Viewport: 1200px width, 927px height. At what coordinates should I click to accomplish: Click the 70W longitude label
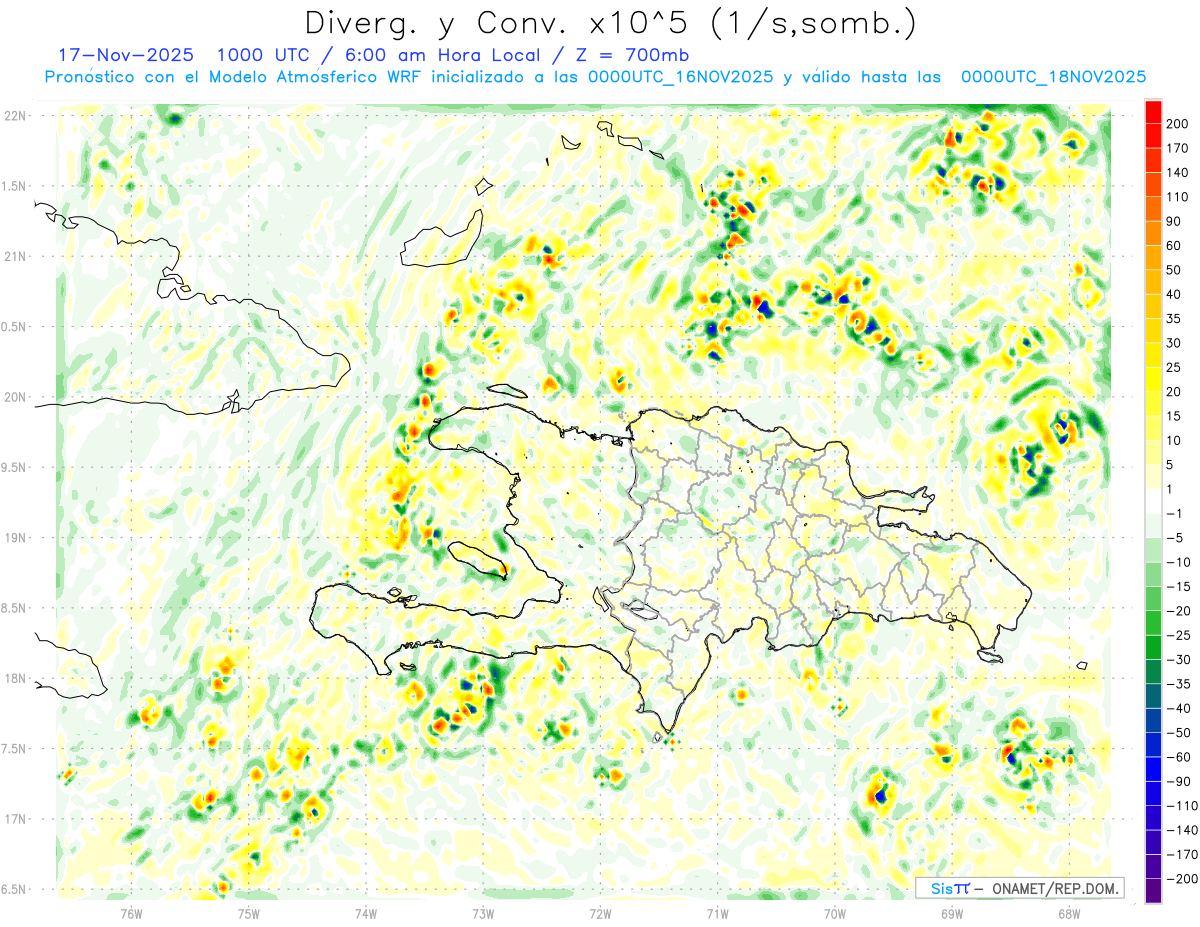[x=834, y=912]
